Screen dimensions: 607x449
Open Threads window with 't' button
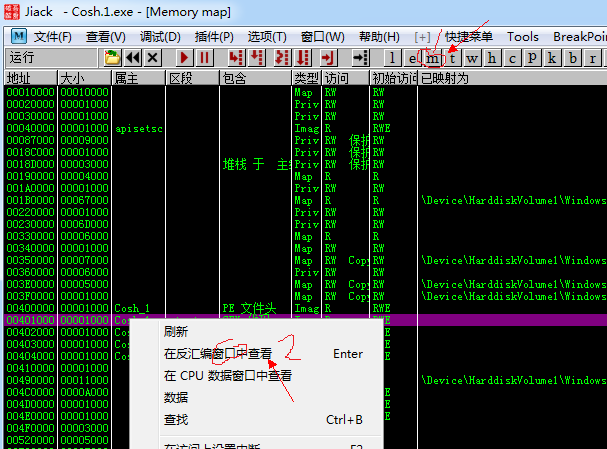[453, 58]
